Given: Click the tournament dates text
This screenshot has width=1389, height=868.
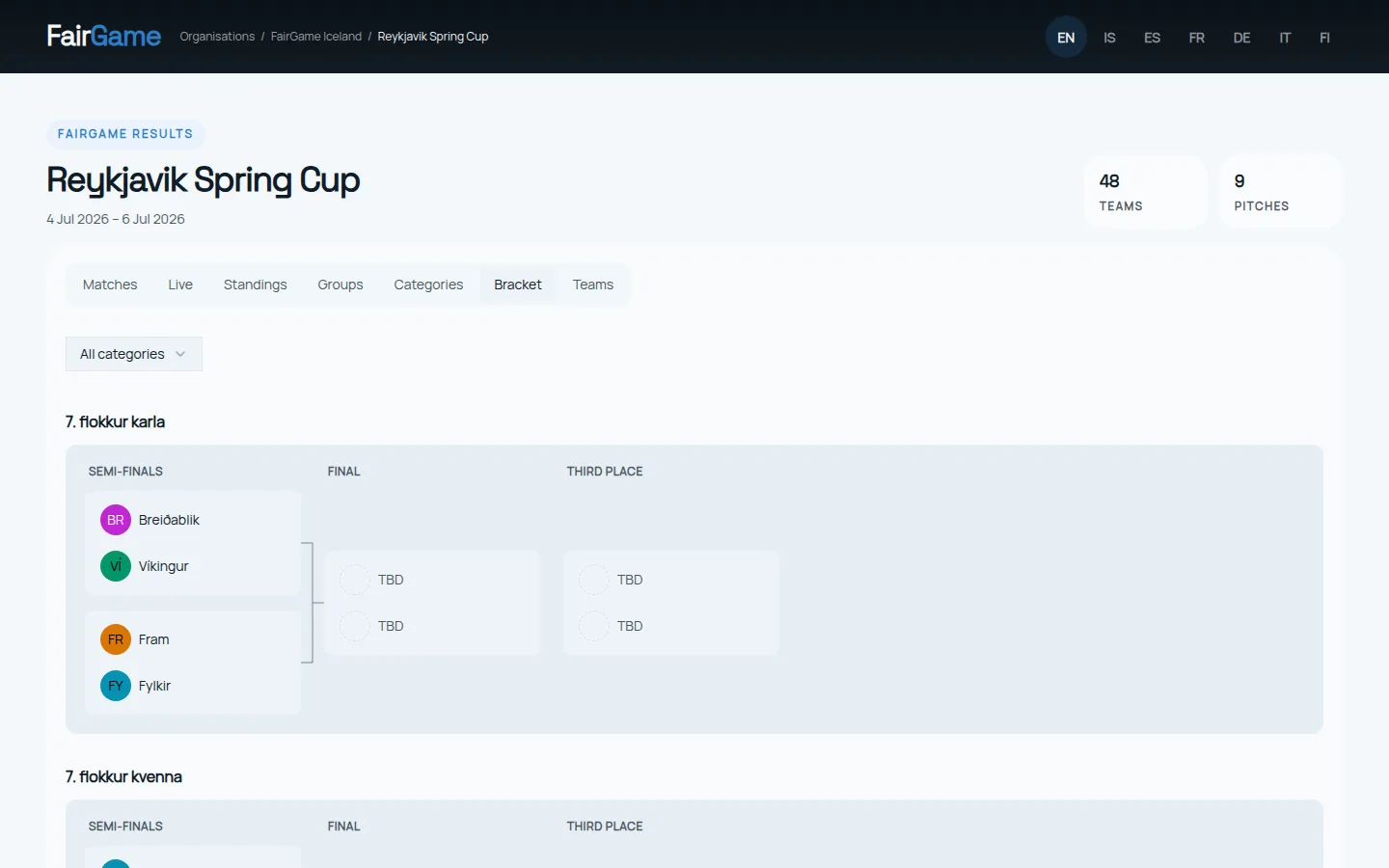Looking at the screenshot, I should click(116, 219).
